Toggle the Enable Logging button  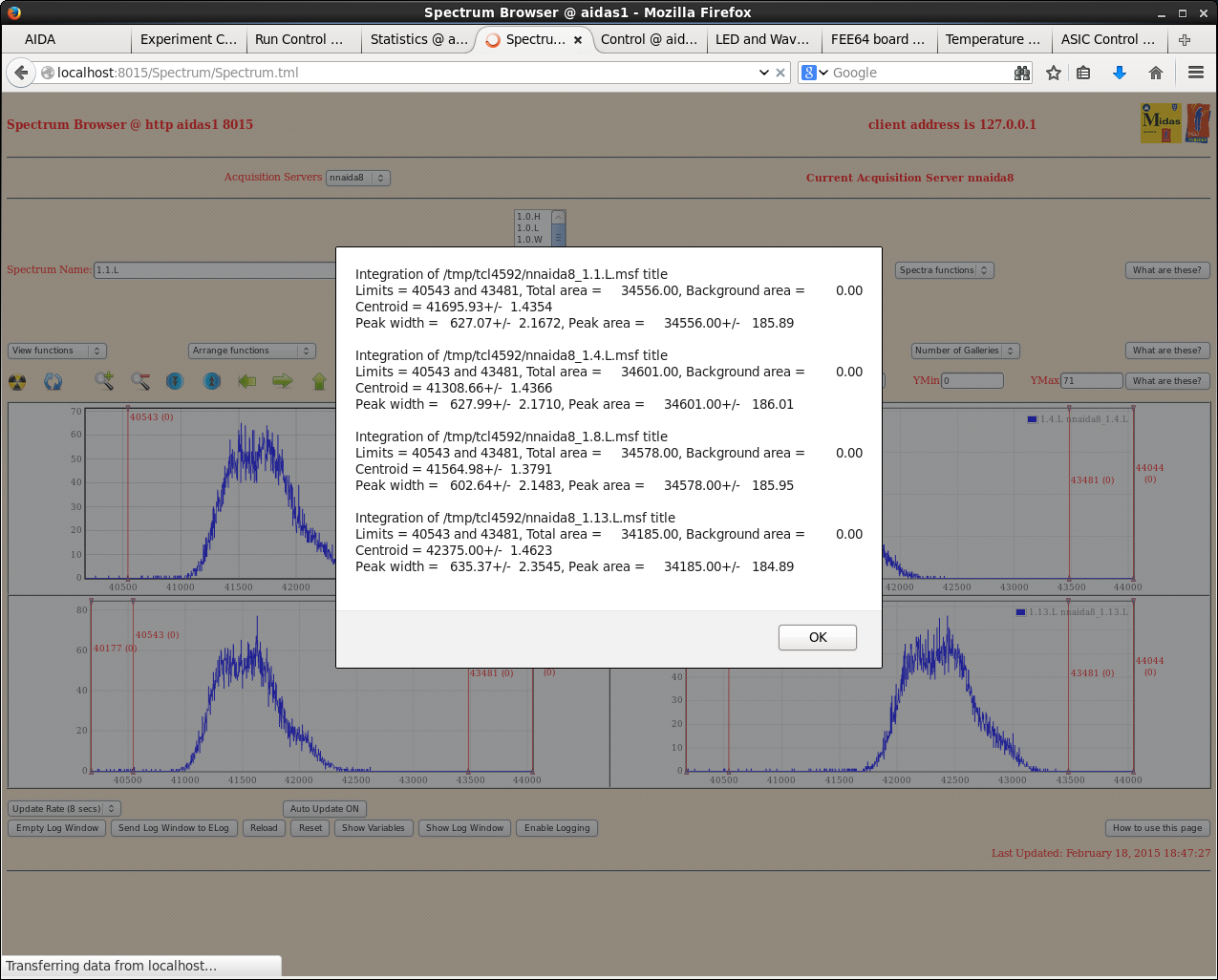click(x=557, y=828)
